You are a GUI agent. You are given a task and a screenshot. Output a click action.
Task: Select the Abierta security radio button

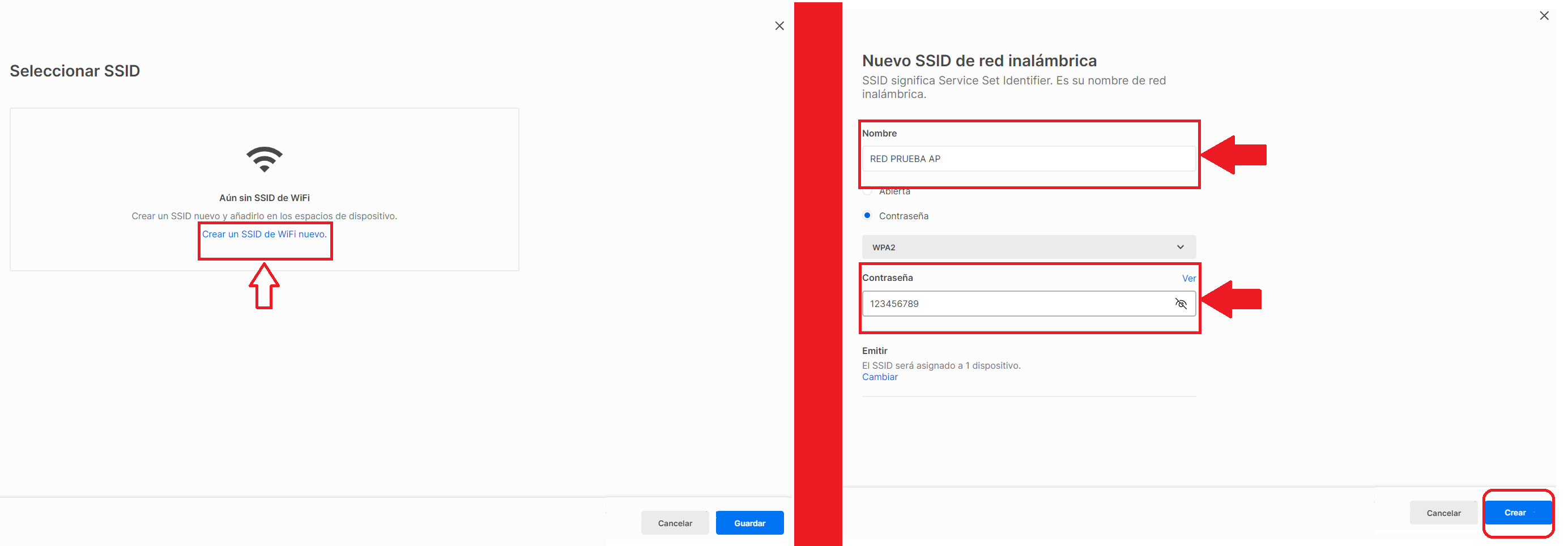pyautogui.click(x=867, y=192)
